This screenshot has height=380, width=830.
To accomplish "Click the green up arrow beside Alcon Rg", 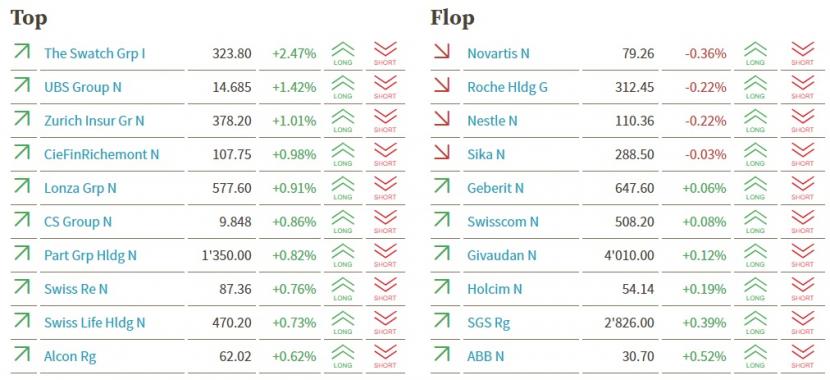I will tap(22, 354).
